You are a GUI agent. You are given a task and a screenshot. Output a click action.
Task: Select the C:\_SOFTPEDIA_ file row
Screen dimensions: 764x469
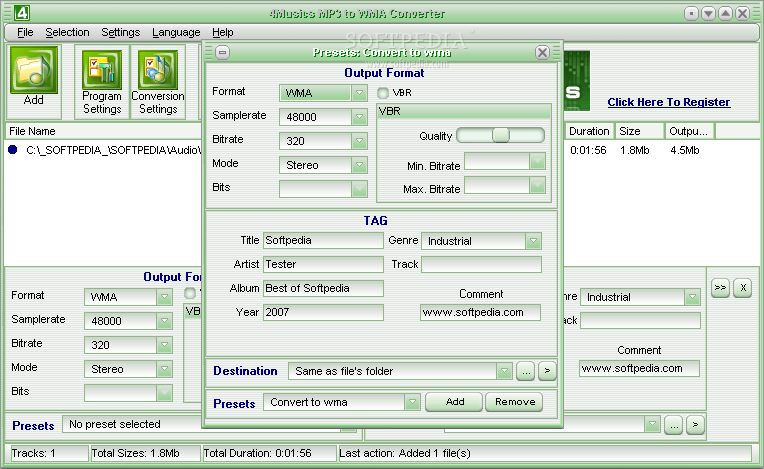coord(113,150)
